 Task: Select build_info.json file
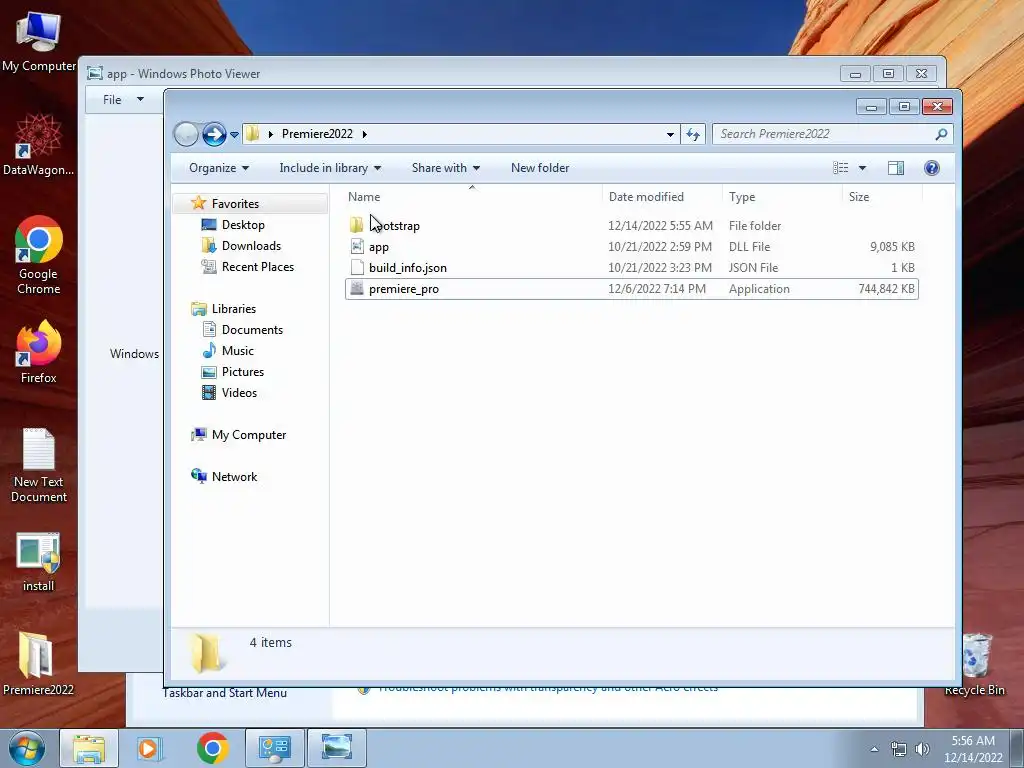click(x=632, y=268)
